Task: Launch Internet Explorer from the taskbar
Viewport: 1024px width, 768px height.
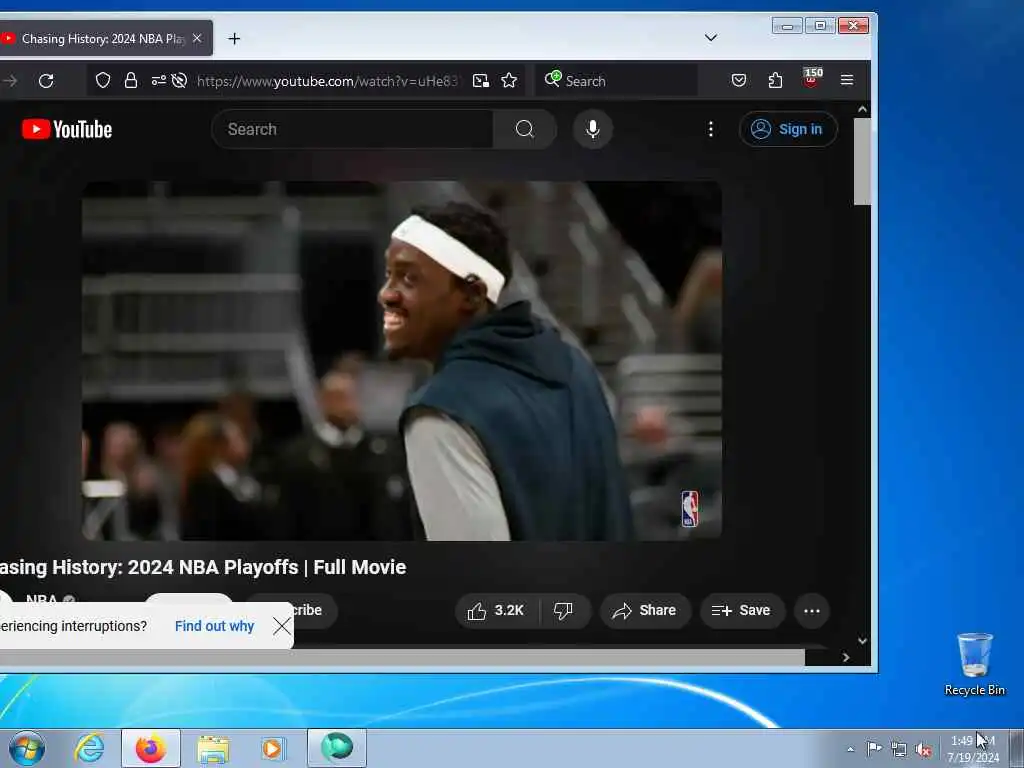Action: point(89,748)
